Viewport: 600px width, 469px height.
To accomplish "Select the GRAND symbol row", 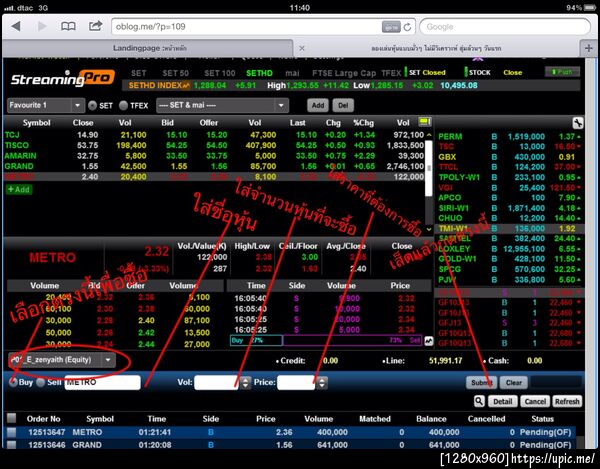I will click(214, 166).
